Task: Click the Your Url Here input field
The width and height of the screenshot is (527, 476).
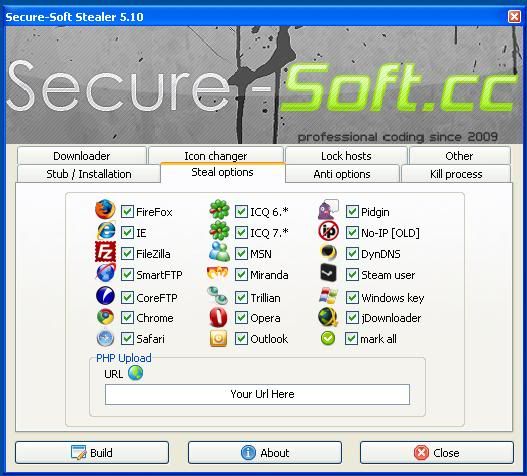Action: (257, 394)
